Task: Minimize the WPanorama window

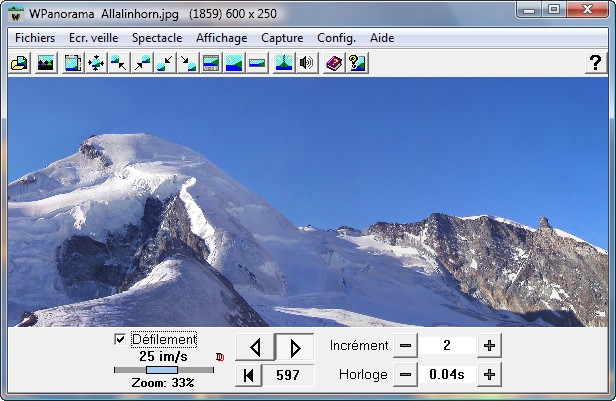Action: [x=529, y=10]
